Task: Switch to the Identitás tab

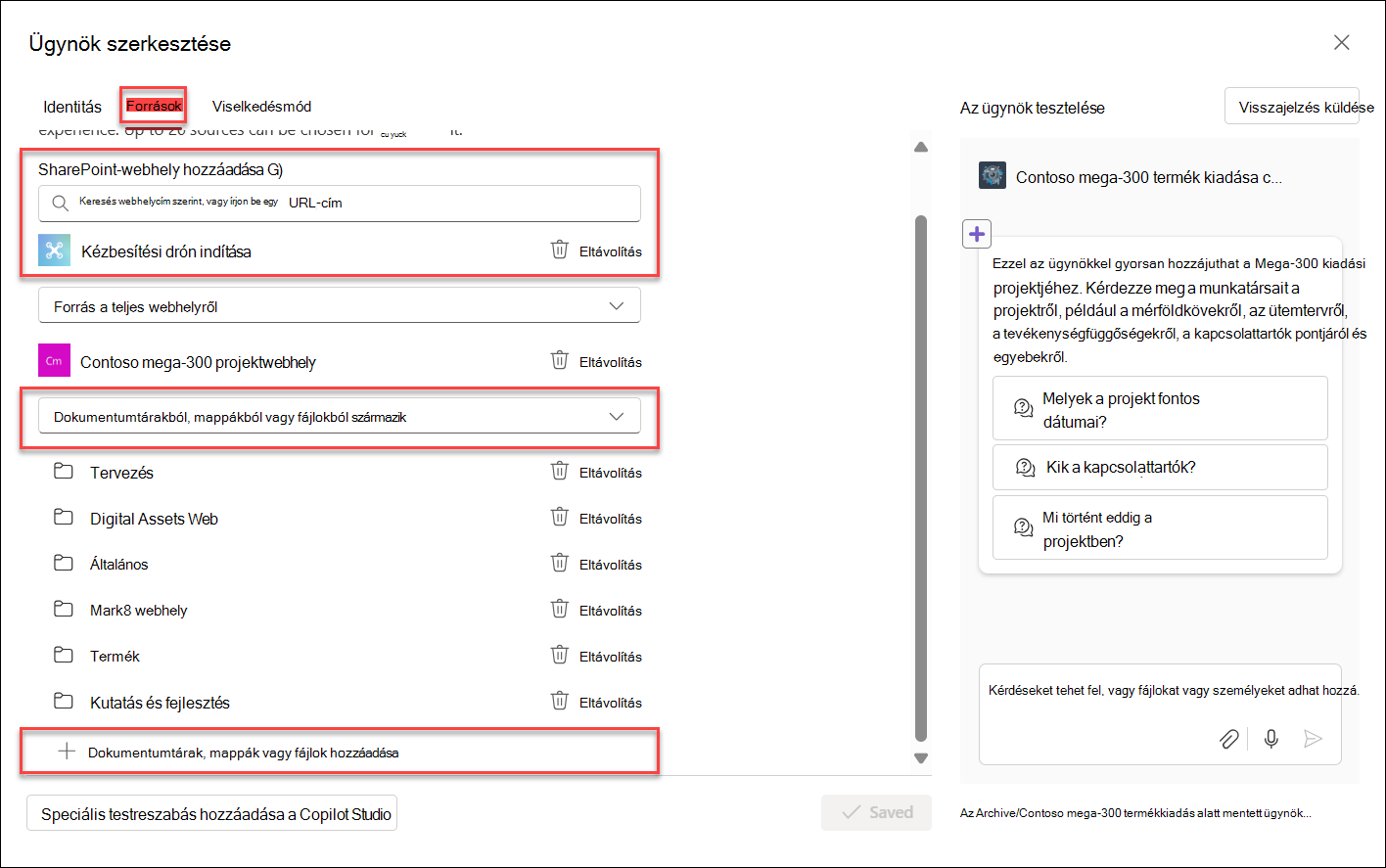Action: [x=72, y=107]
